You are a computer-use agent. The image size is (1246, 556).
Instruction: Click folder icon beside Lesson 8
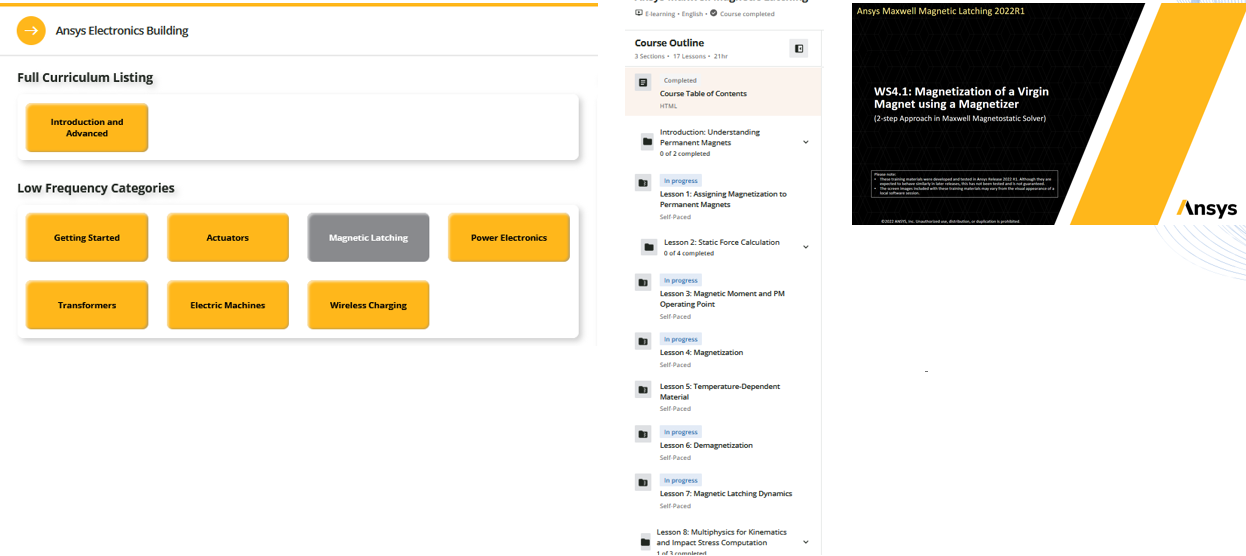[647, 542]
